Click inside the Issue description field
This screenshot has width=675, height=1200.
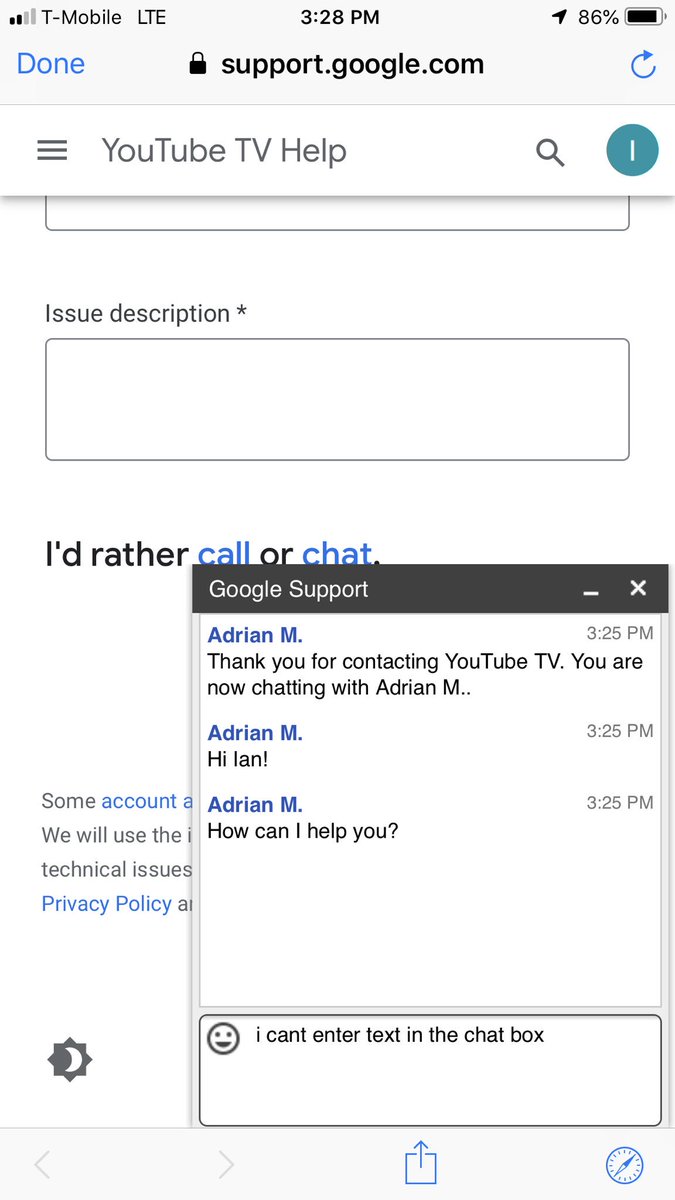click(337, 399)
